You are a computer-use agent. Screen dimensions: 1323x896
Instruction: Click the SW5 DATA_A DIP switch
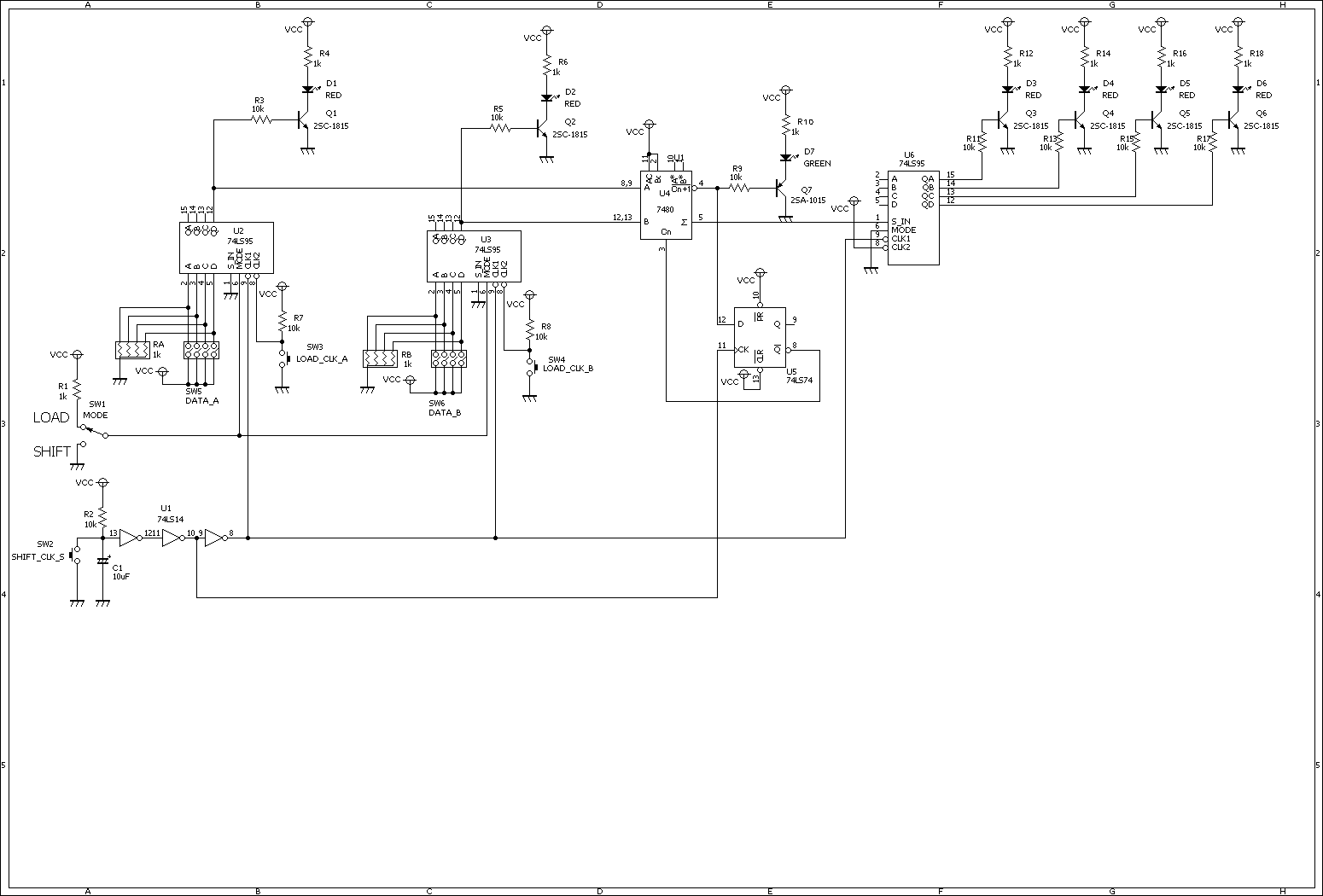click(x=201, y=350)
